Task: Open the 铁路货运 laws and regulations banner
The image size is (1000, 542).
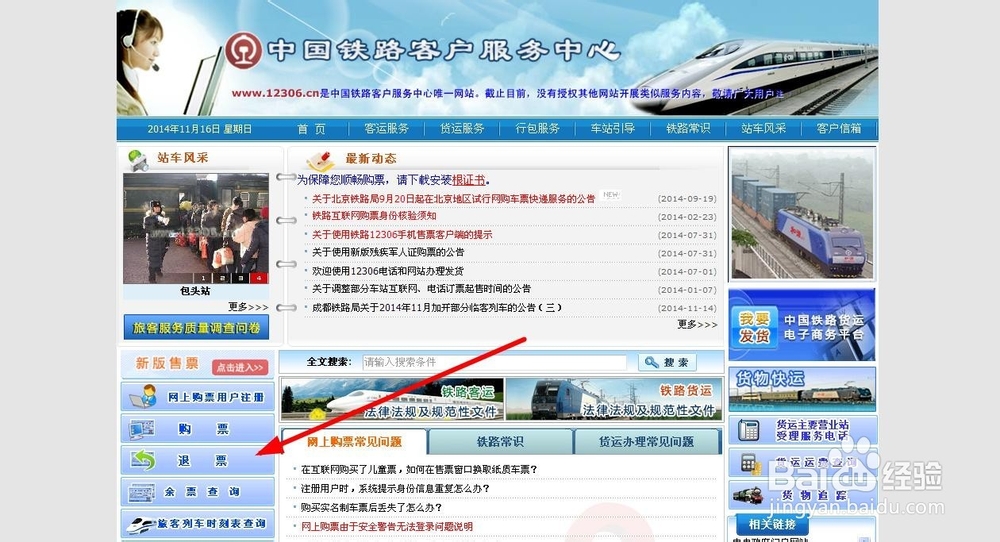Action: [x=614, y=399]
